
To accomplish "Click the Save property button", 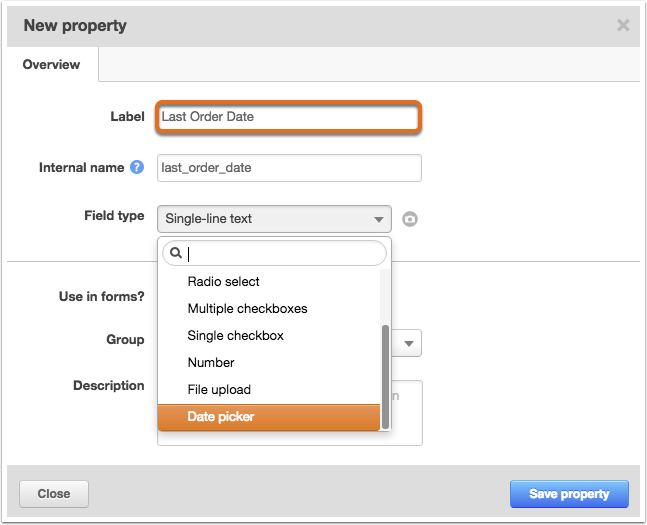I will (569, 494).
